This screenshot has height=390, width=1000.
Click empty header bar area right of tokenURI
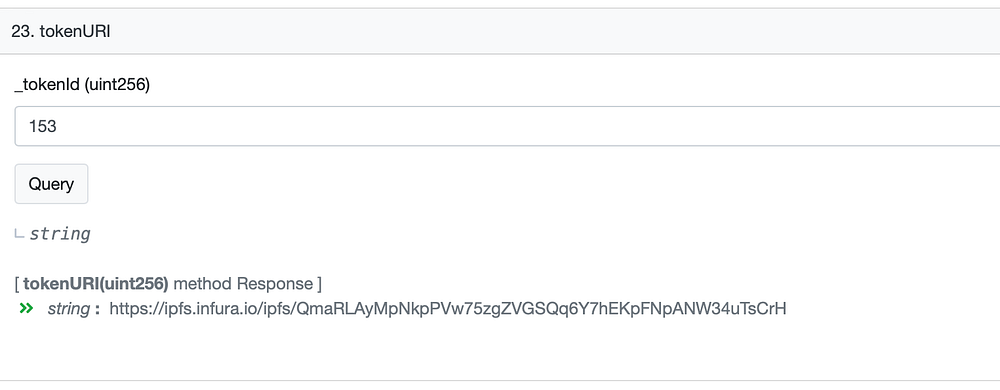coord(555,31)
